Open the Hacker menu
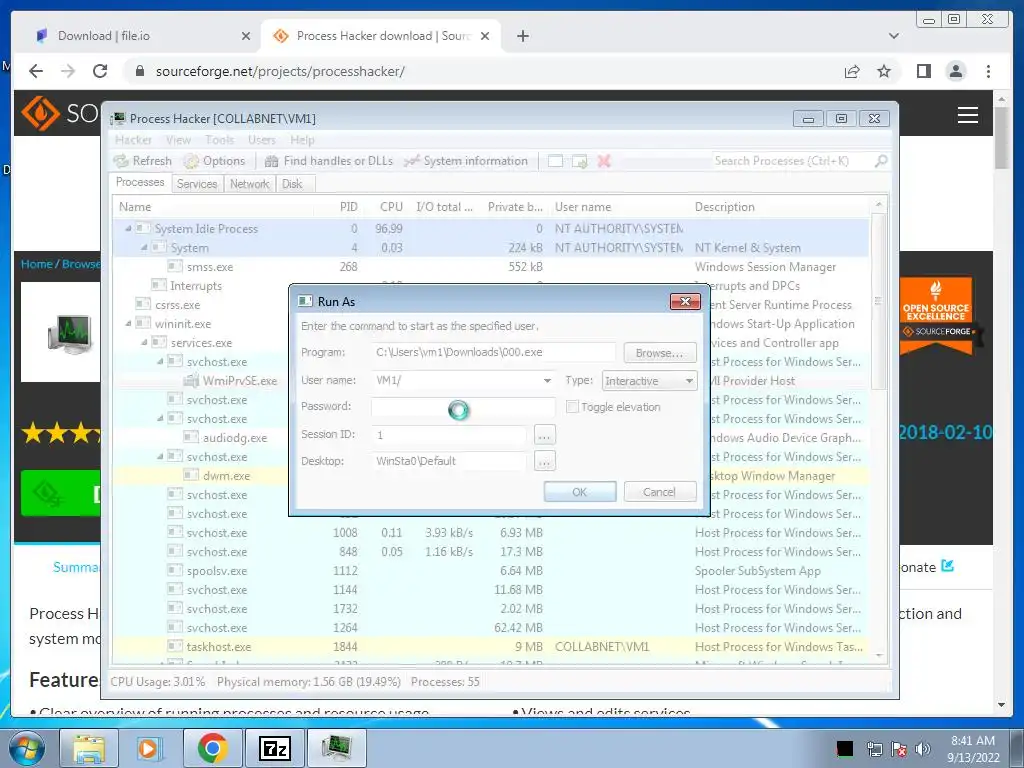This screenshot has height=768, width=1024. pos(133,140)
